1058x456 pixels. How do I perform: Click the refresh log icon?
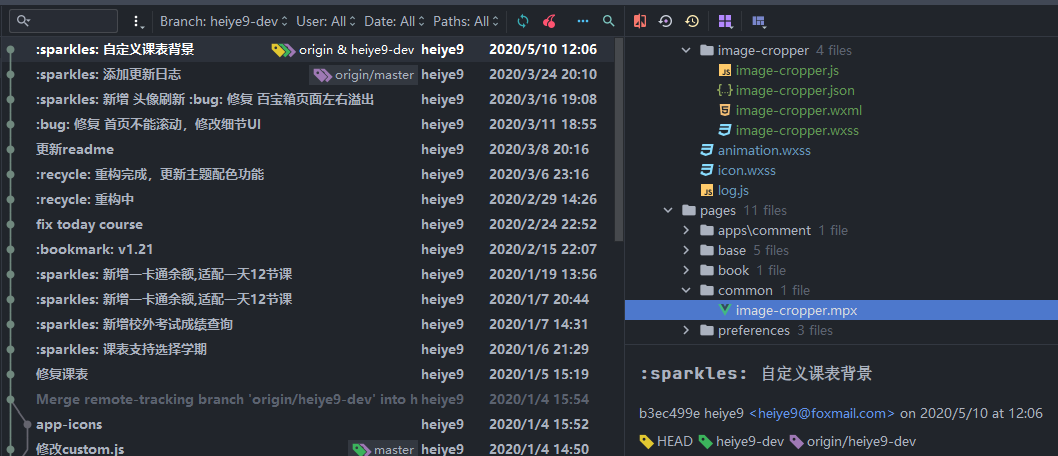(x=523, y=21)
